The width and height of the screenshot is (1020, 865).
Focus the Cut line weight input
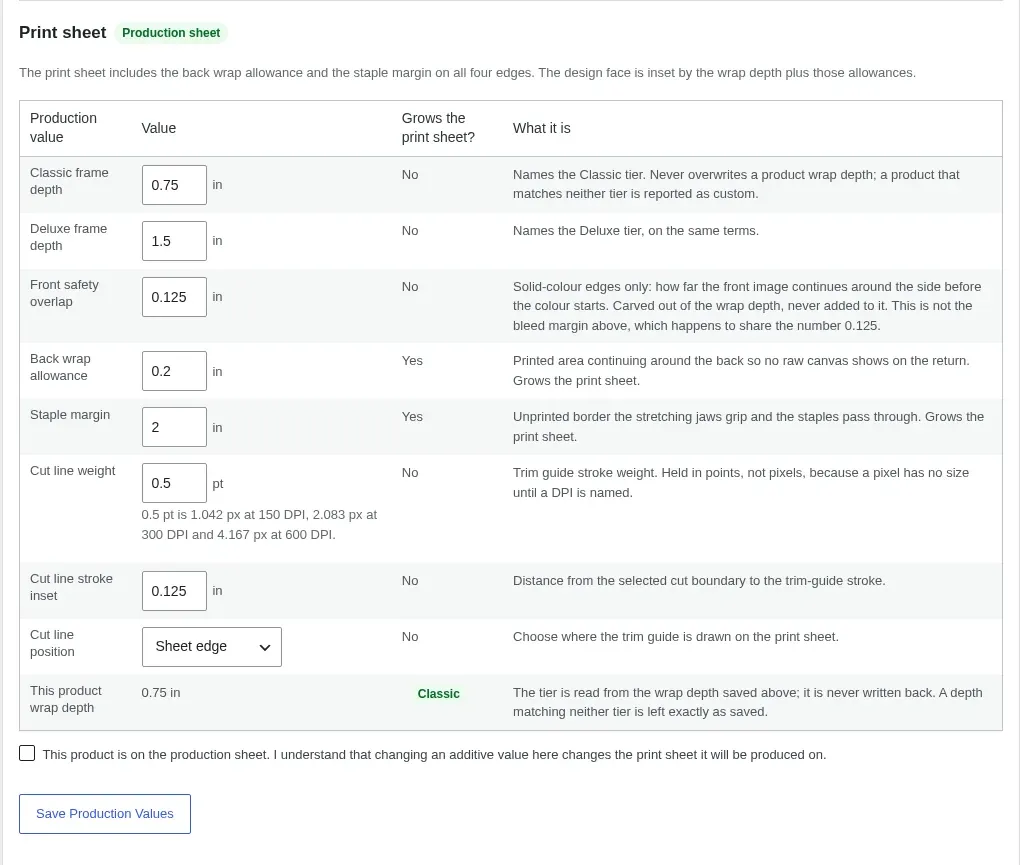click(x=174, y=483)
